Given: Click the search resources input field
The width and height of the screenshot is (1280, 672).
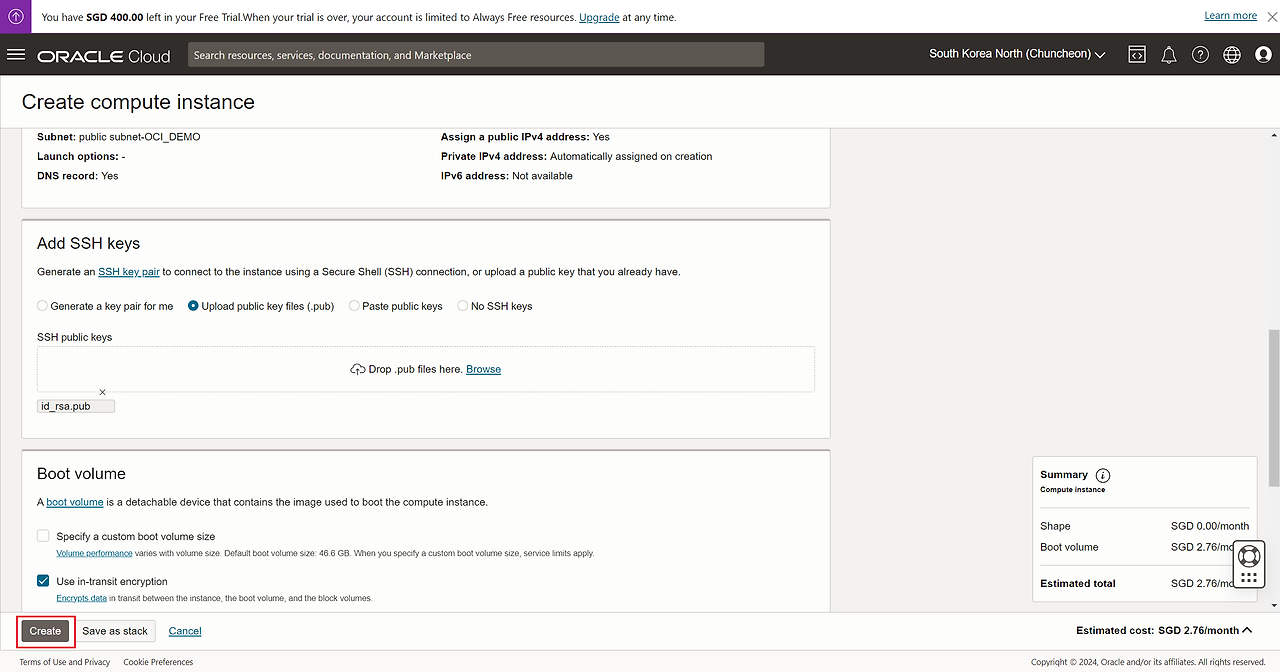Looking at the screenshot, I should tap(475, 55).
